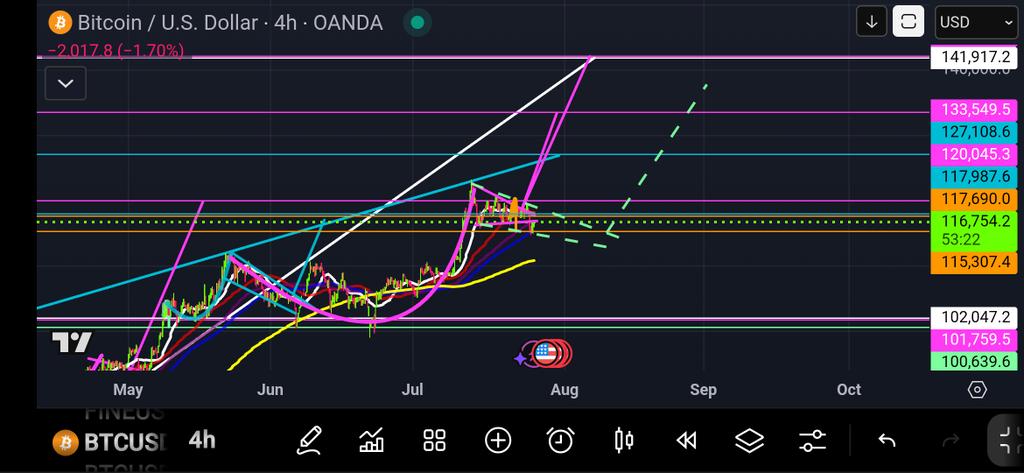Click the green market status dot

pyautogui.click(x=417, y=23)
